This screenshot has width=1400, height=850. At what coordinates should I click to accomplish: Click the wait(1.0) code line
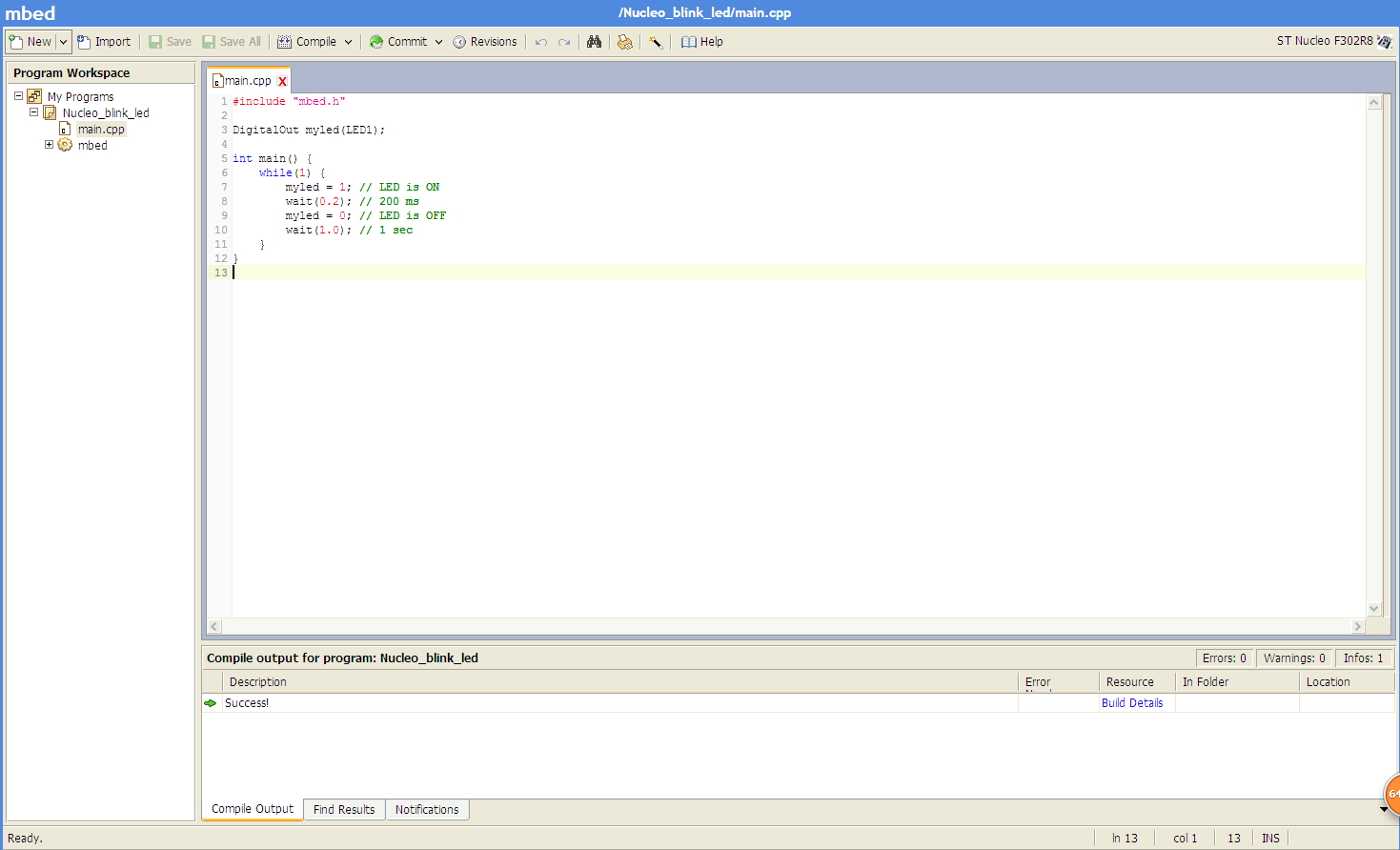(349, 231)
